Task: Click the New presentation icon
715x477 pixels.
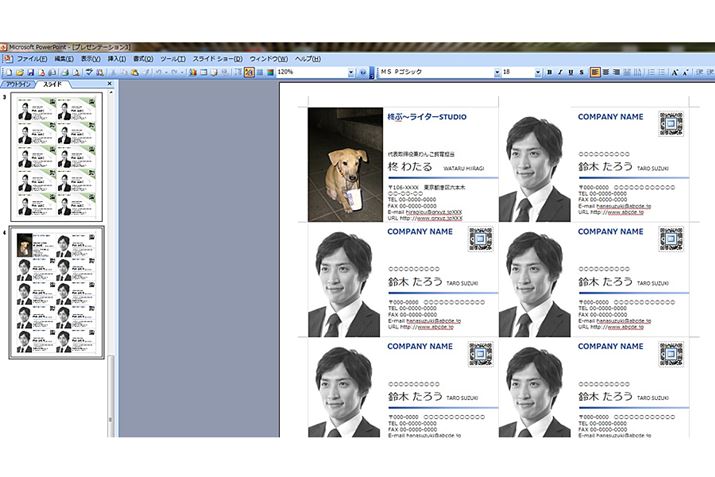Action: [8, 73]
